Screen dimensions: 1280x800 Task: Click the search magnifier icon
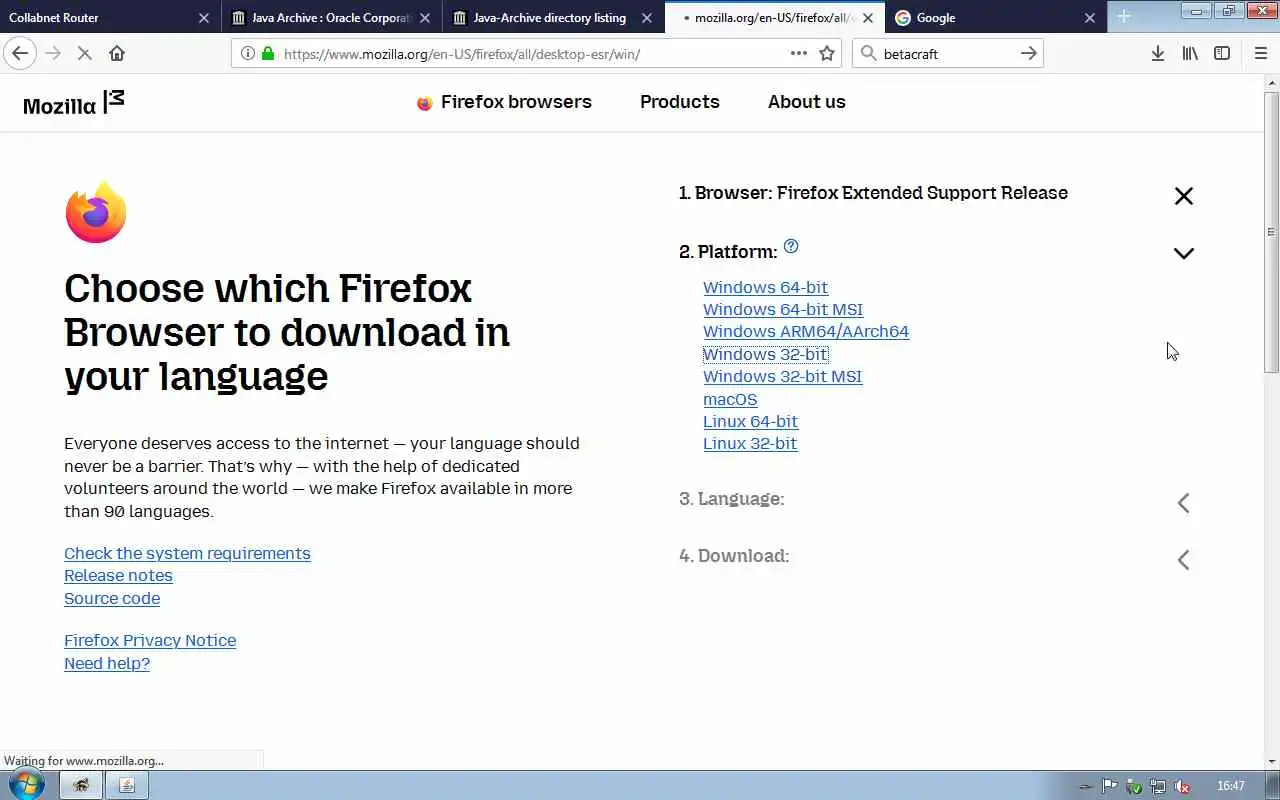tap(868, 53)
